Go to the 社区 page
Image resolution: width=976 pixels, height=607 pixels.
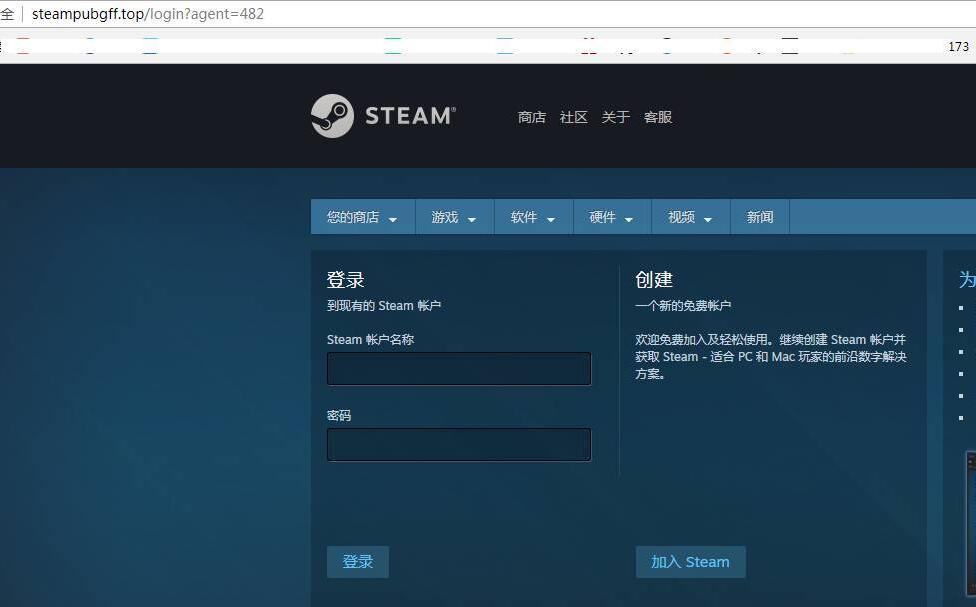[574, 117]
